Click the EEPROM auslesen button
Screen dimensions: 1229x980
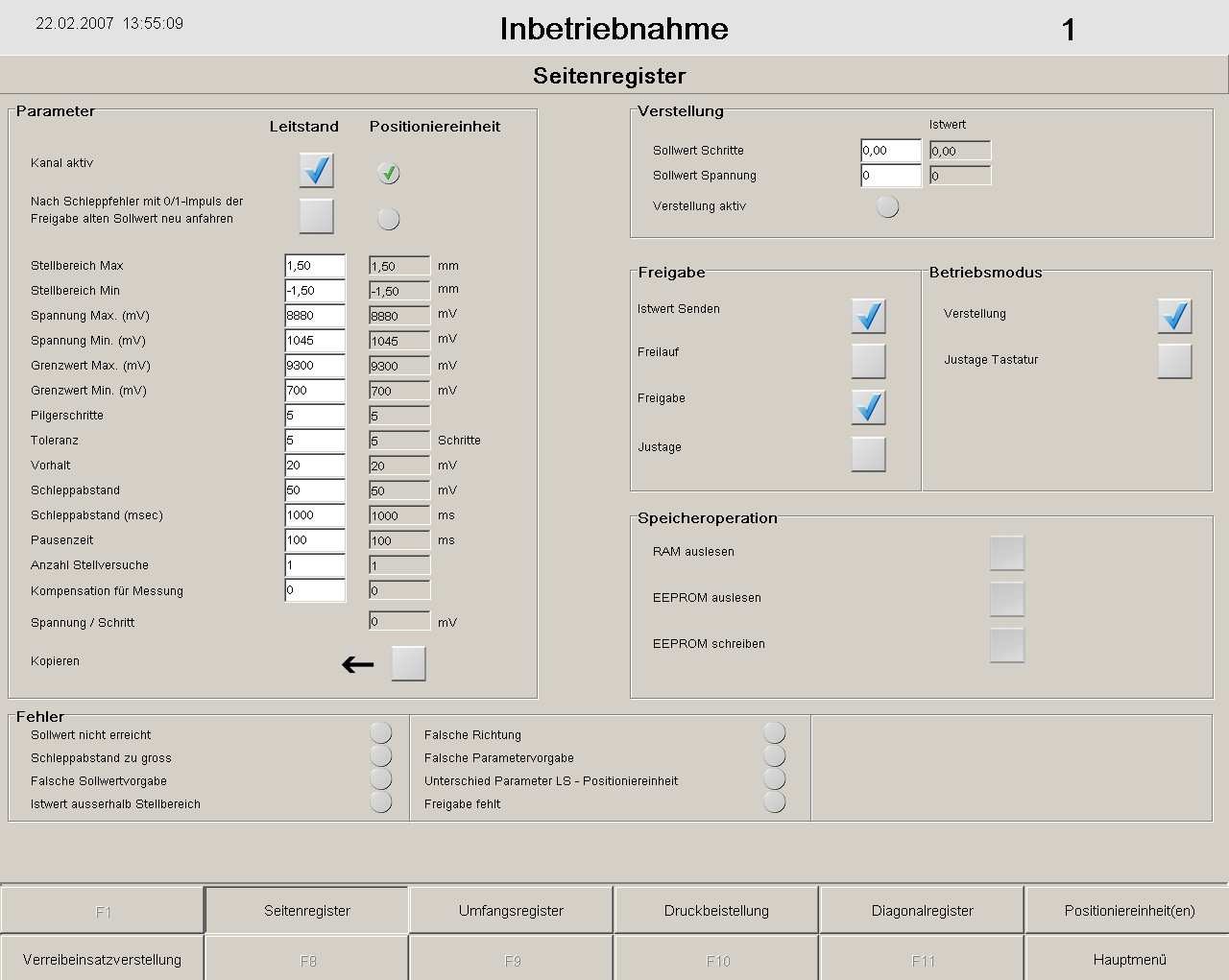pyautogui.click(x=1007, y=599)
